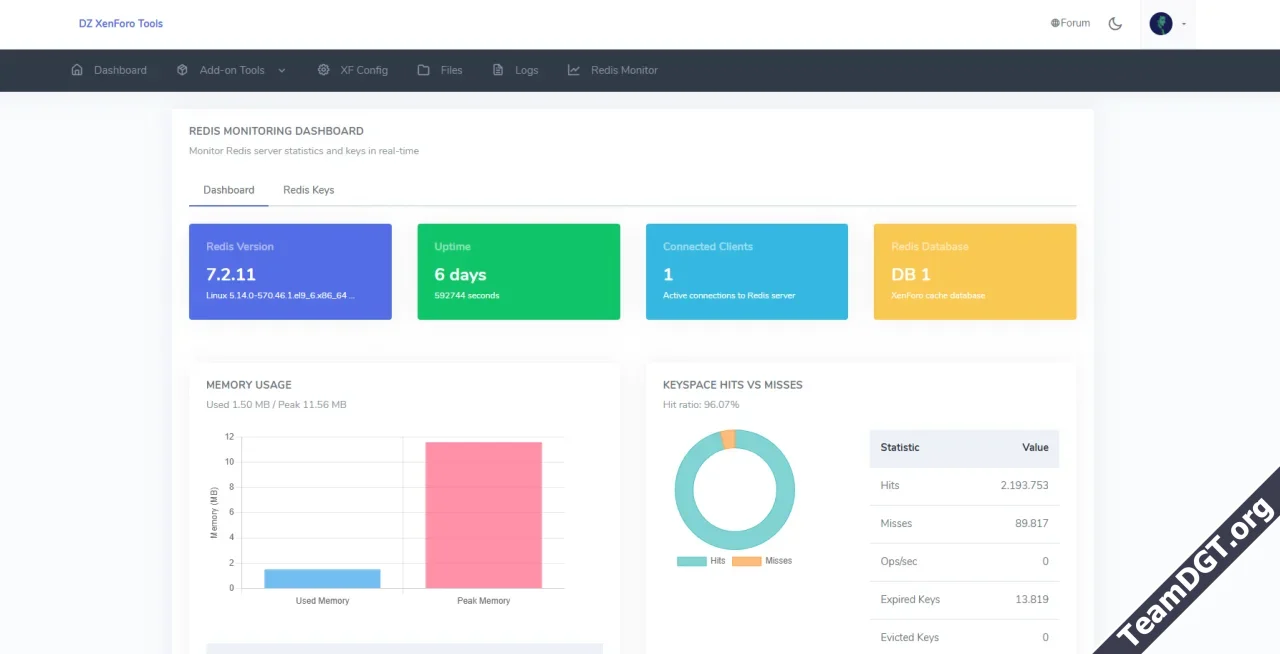Image resolution: width=1280 pixels, height=654 pixels.
Task: Click the Logs document icon
Action: click(498, 70)
